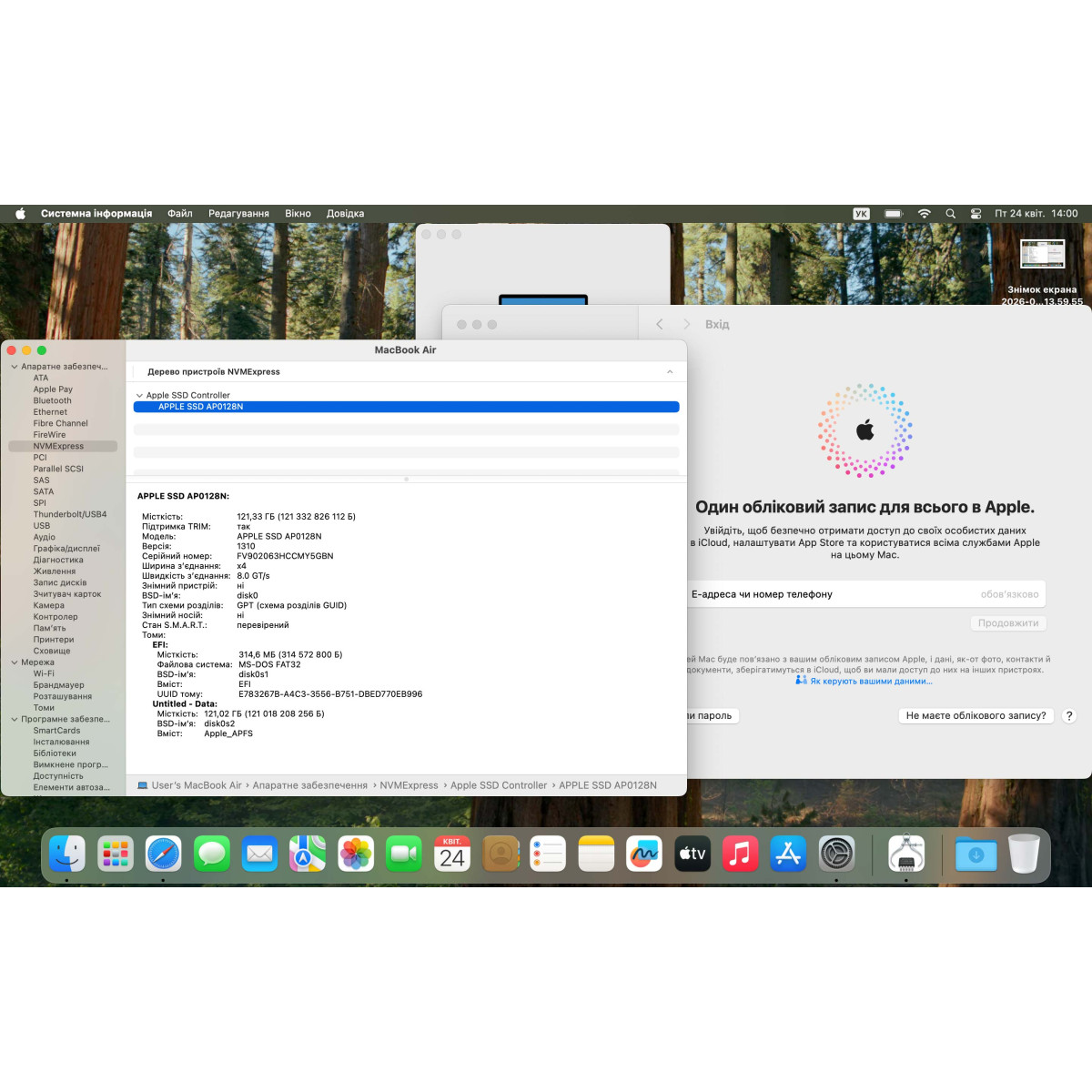Open System Information chip icon in the Dock
1092x1092 pixels.
[x=906, y=854]
